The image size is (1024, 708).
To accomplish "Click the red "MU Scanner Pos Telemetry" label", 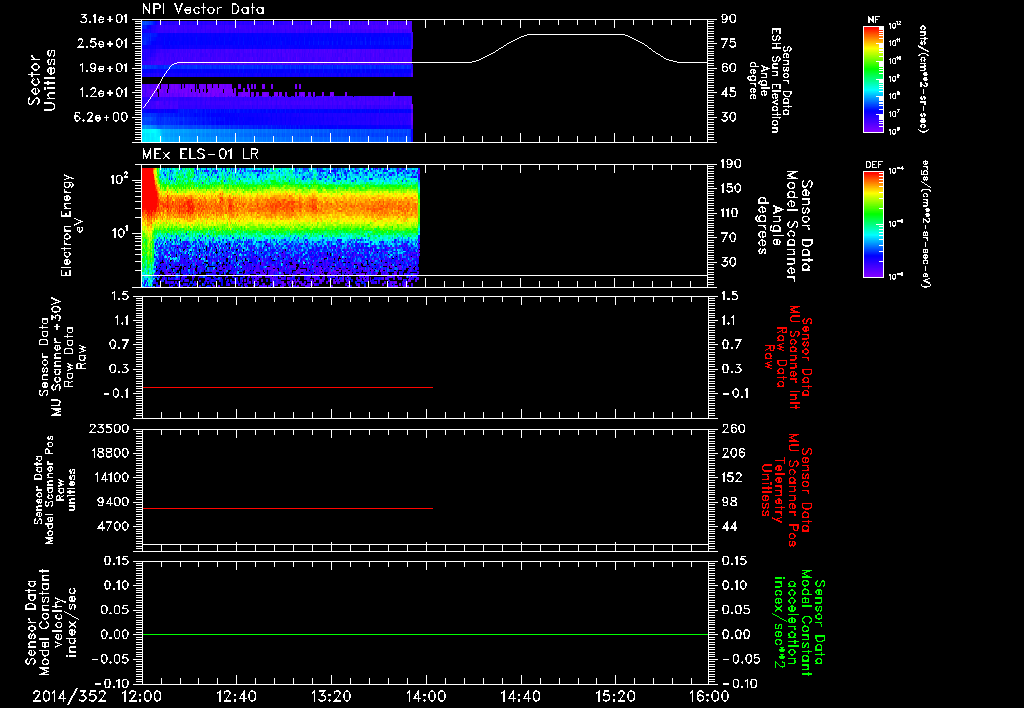I will click(786, 490).
